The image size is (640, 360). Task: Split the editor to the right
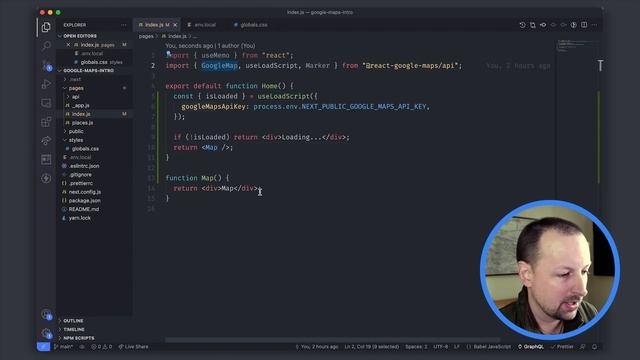point(584,25)
